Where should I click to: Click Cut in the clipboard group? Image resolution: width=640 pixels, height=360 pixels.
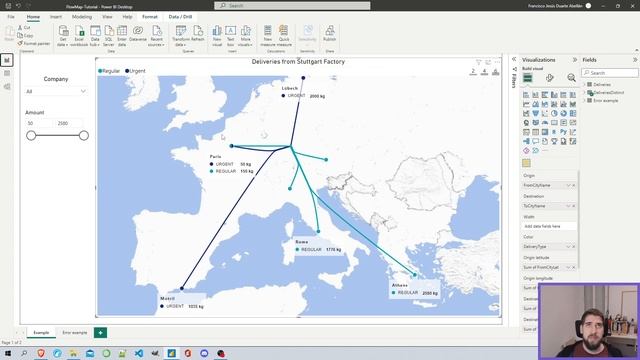(24, 27)
